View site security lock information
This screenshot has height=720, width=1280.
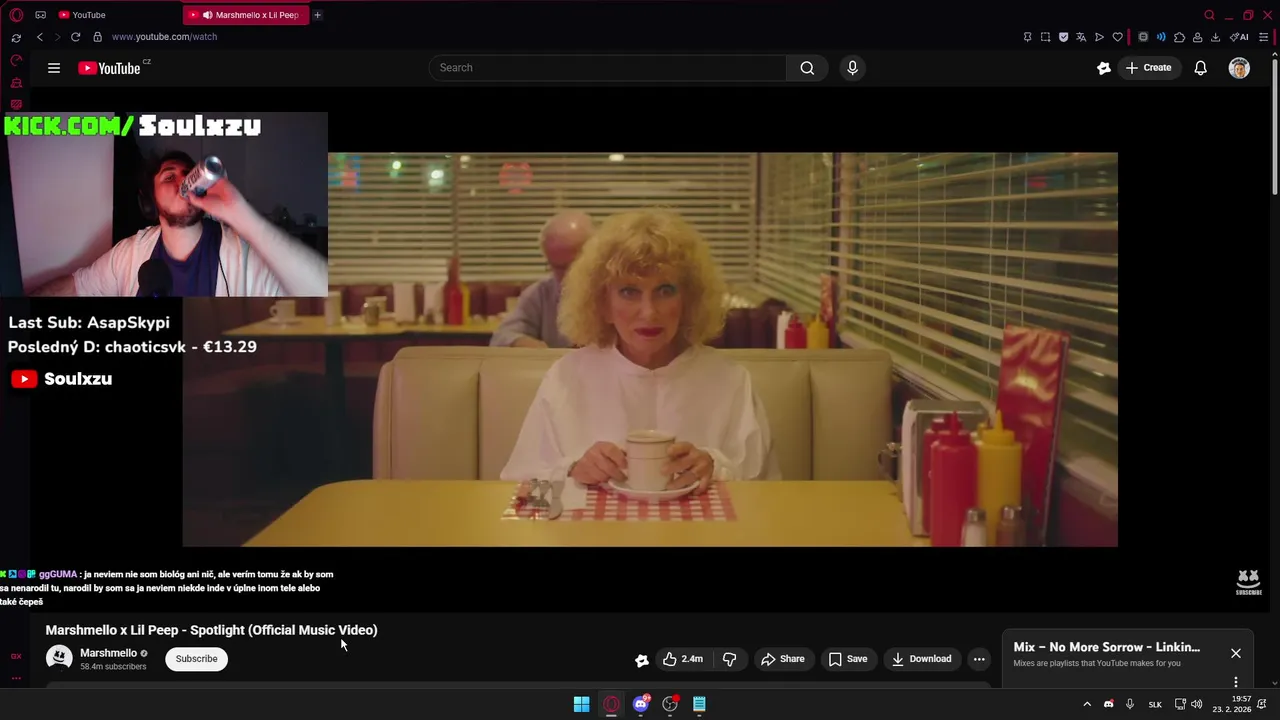pos(97,37)
